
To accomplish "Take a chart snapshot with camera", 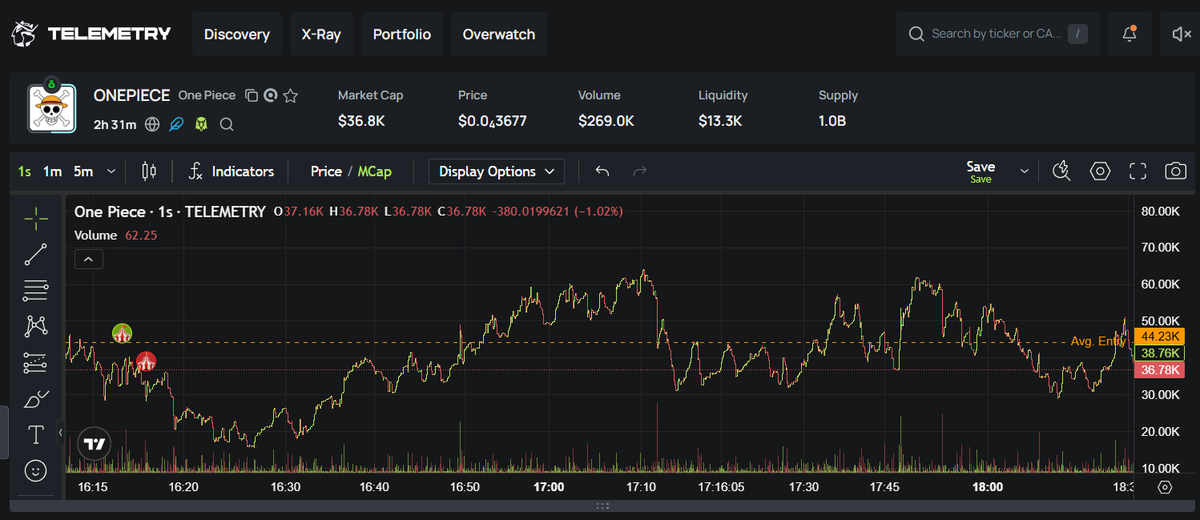I will 1176,172.
